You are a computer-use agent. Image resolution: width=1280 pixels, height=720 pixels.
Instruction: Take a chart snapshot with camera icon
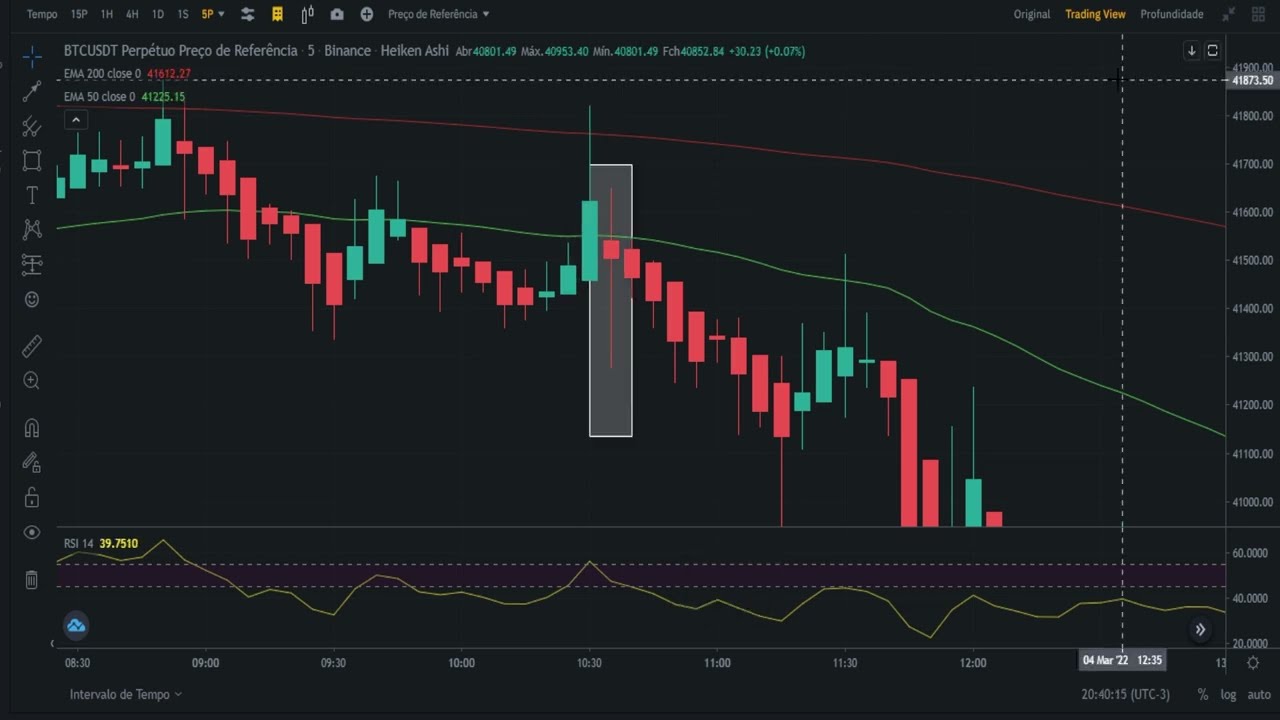337,14
